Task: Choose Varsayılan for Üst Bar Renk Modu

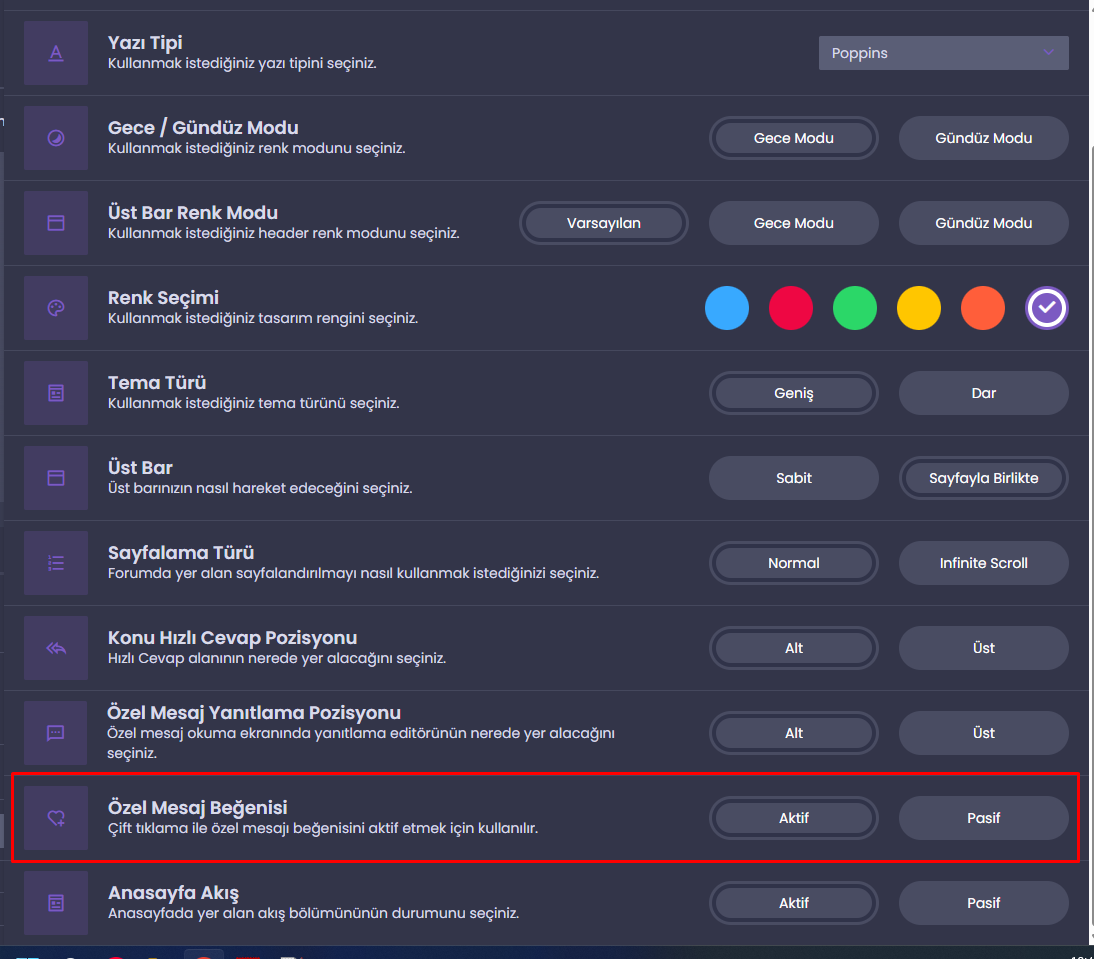Action: click(604, 223)
